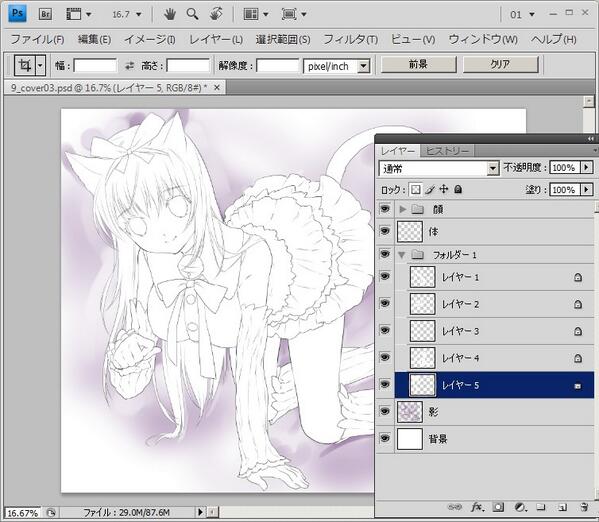Click the 影 layer thumbnail
Viewport: 599px width, 522px height.
click(410, 412)
